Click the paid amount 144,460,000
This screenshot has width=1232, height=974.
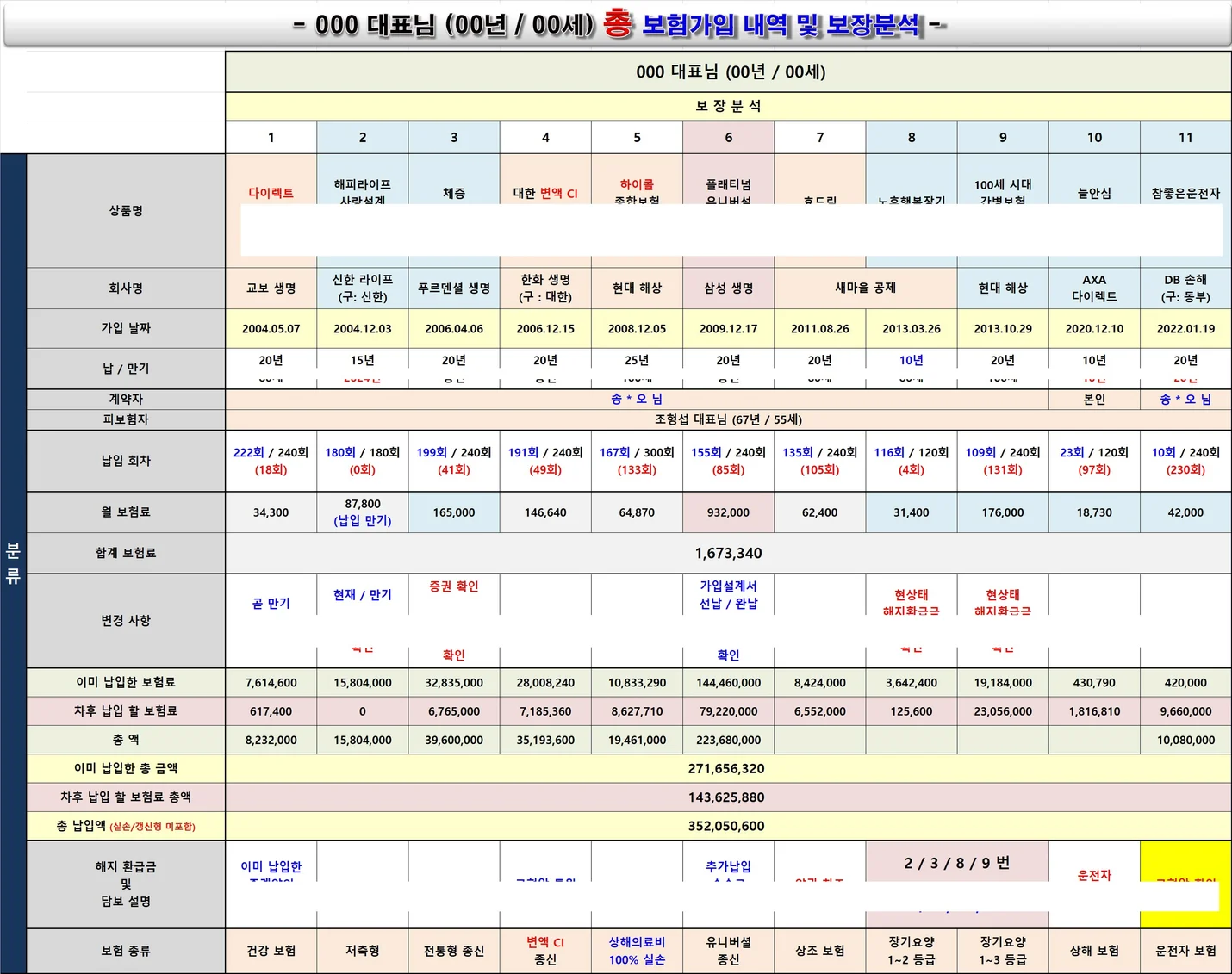point(729,683)
